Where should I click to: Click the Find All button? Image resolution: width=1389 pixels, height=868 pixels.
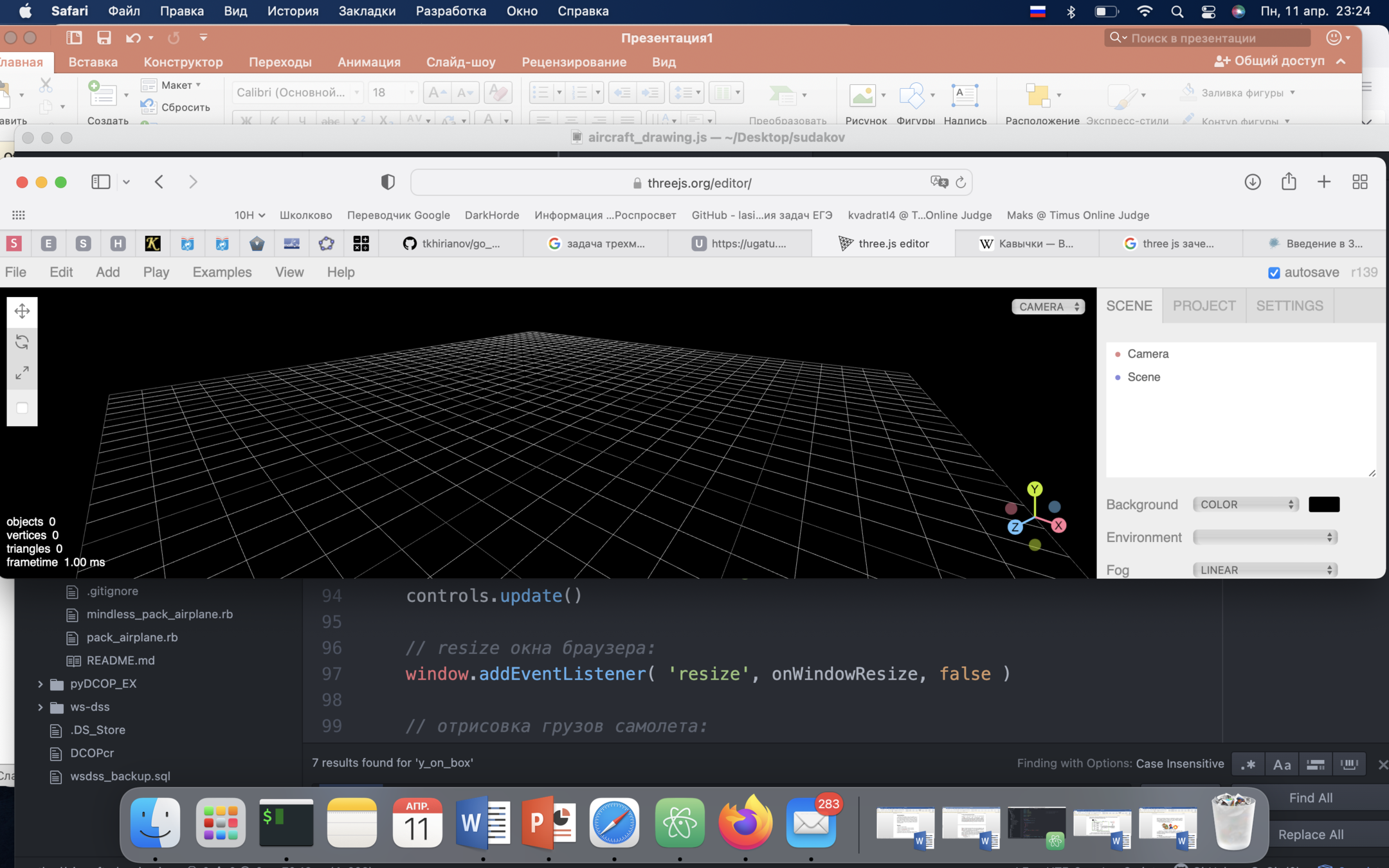(1310, 798)
